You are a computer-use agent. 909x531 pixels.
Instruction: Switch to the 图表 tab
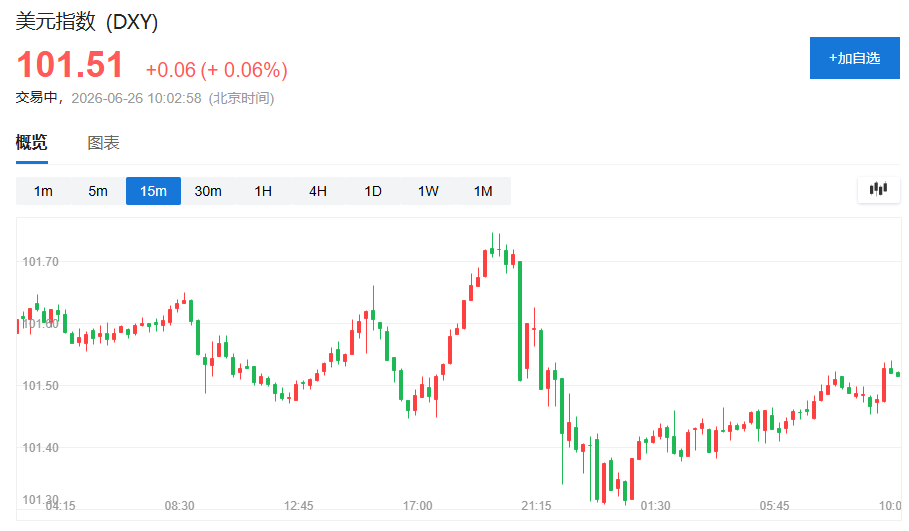pos(103,143)
